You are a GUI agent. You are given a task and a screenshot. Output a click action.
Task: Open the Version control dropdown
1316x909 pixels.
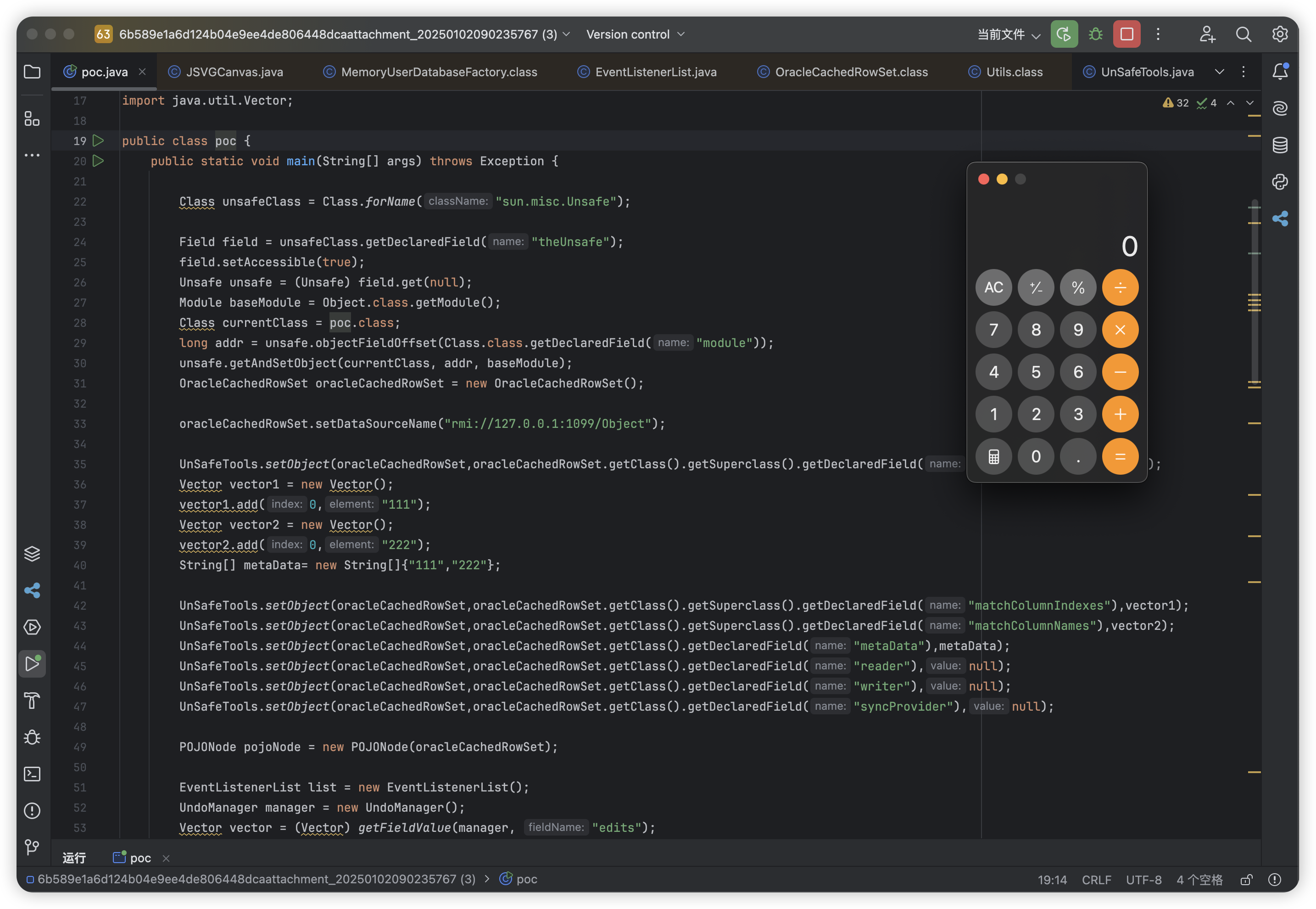(635, 34)
